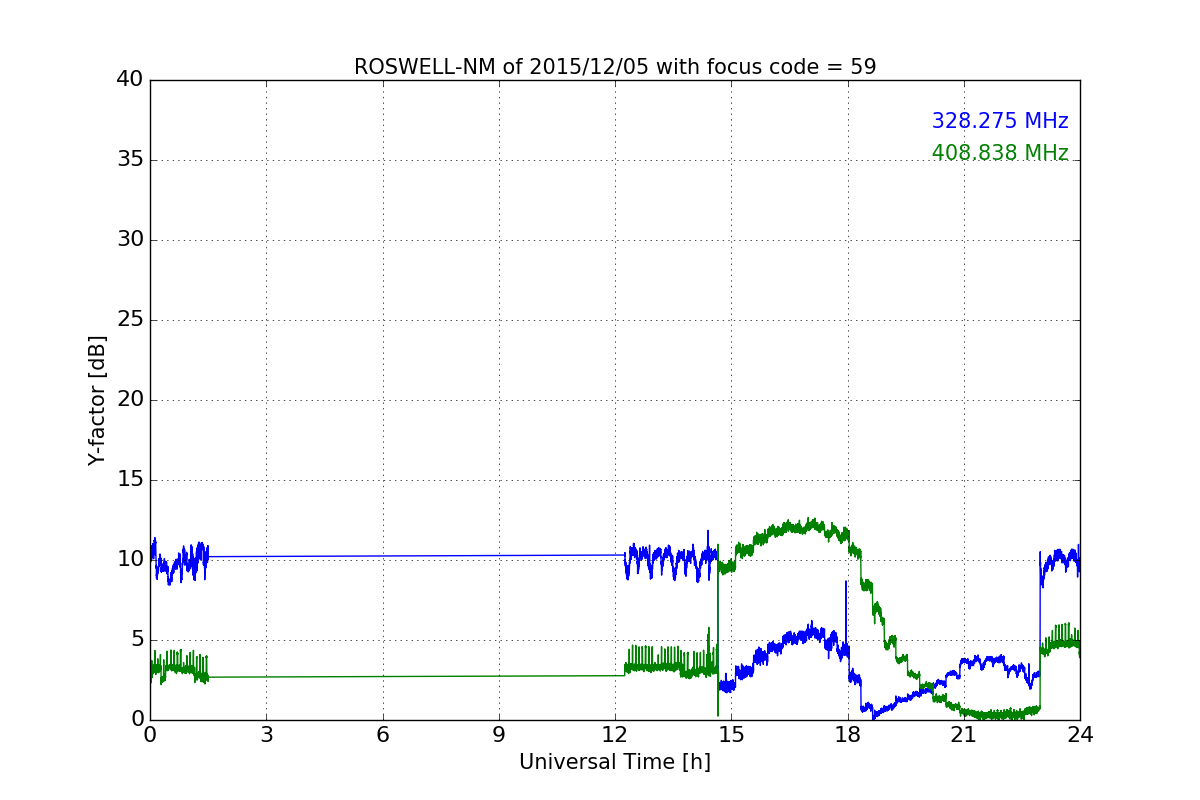Click y-axis tick label '40'

[x=130, y=80]
